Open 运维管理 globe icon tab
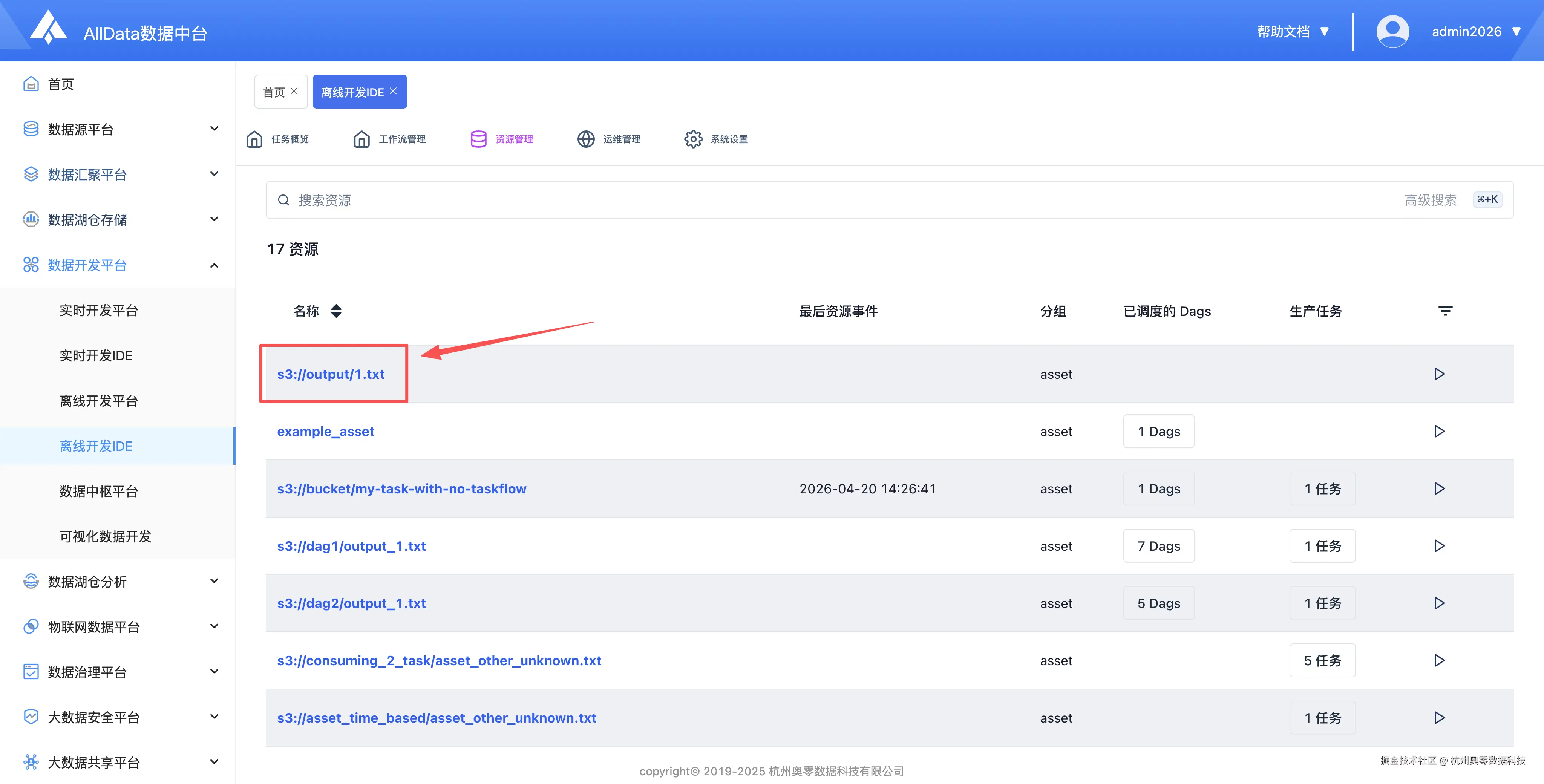Viewport: 1544px width, 784px height. pos(585,139)
